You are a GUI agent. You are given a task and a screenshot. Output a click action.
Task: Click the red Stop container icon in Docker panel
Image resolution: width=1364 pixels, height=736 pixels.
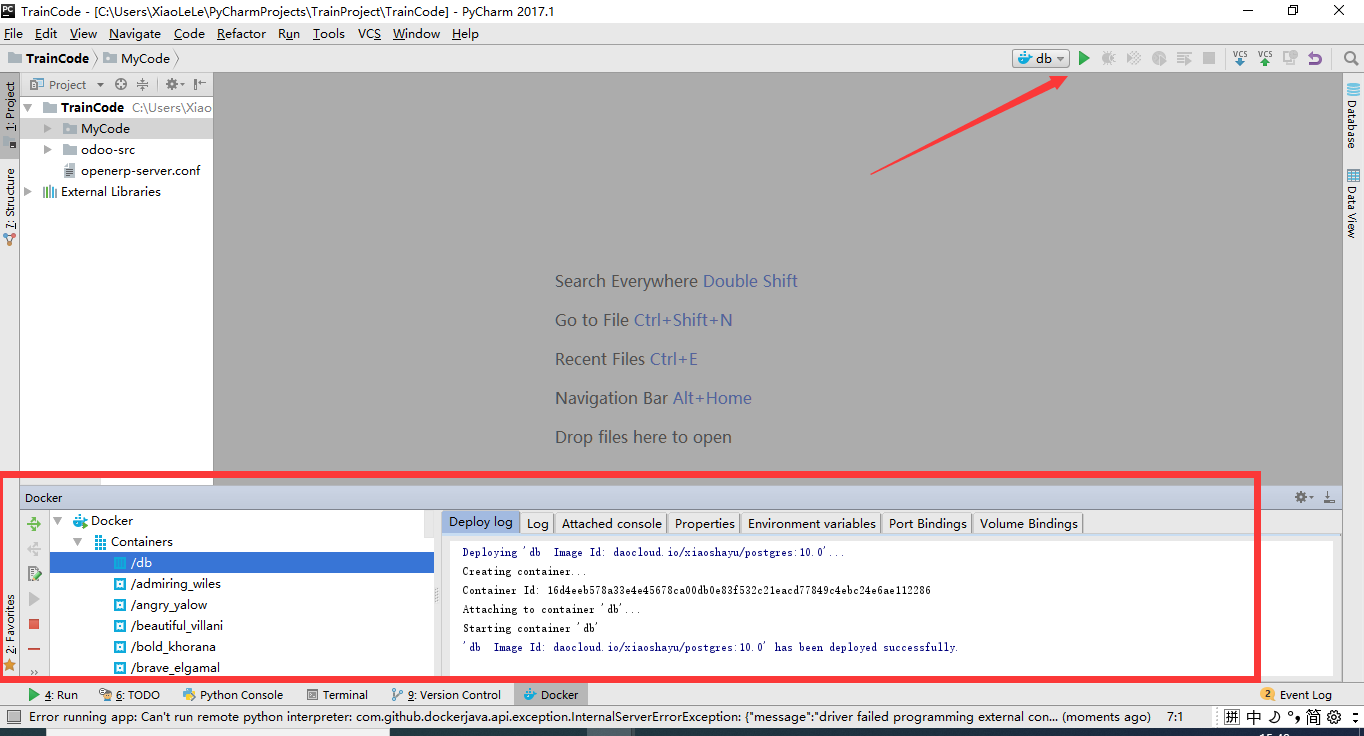click(x=34, y=624)
